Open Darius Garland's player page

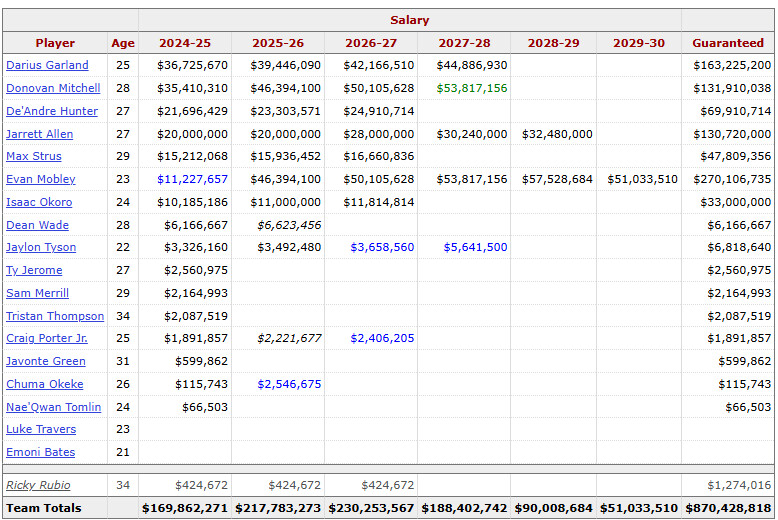(x=47, y=65)
